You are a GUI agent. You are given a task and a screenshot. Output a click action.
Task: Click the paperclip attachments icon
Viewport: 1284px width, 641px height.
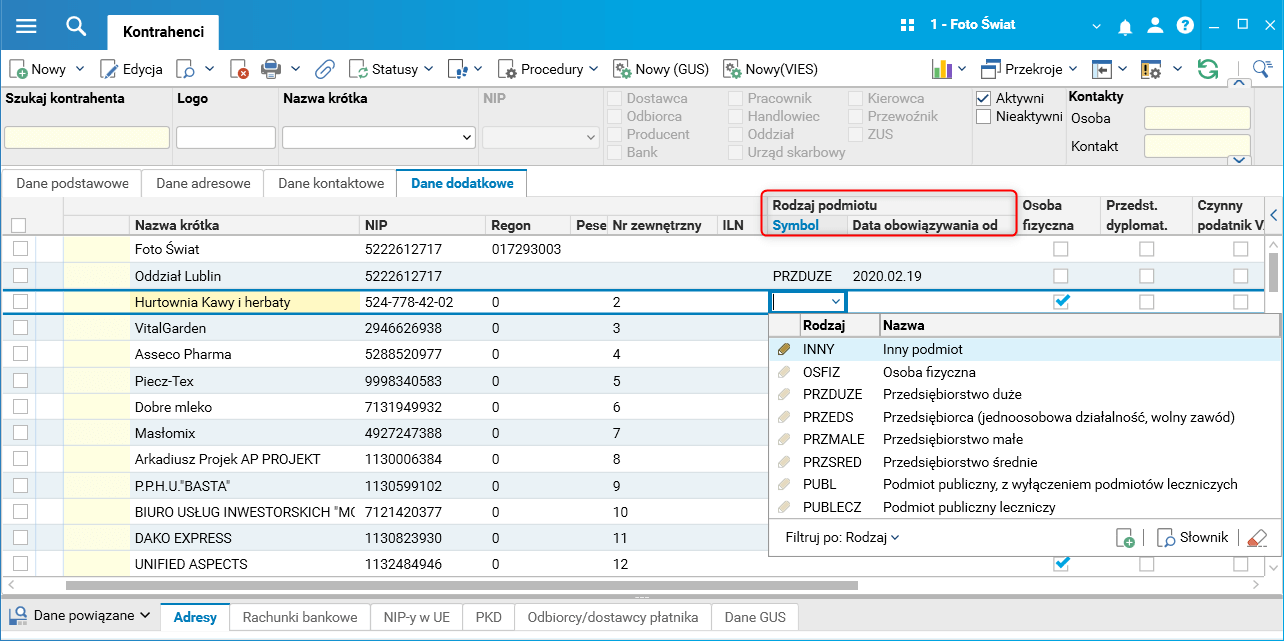pyautogui.click(x=325, y=69)
